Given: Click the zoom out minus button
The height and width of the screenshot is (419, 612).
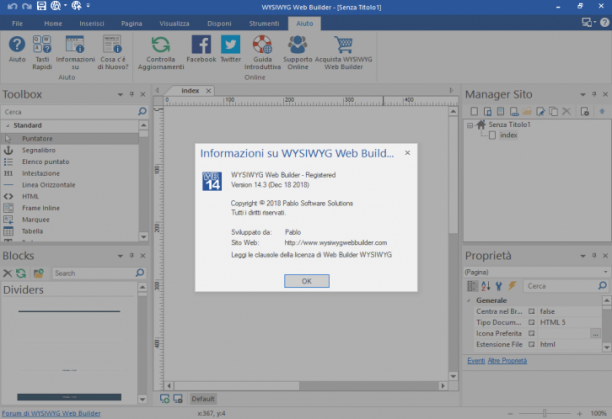Looking at the screenshot, I should pyautogui.click(x=510, y=413).
